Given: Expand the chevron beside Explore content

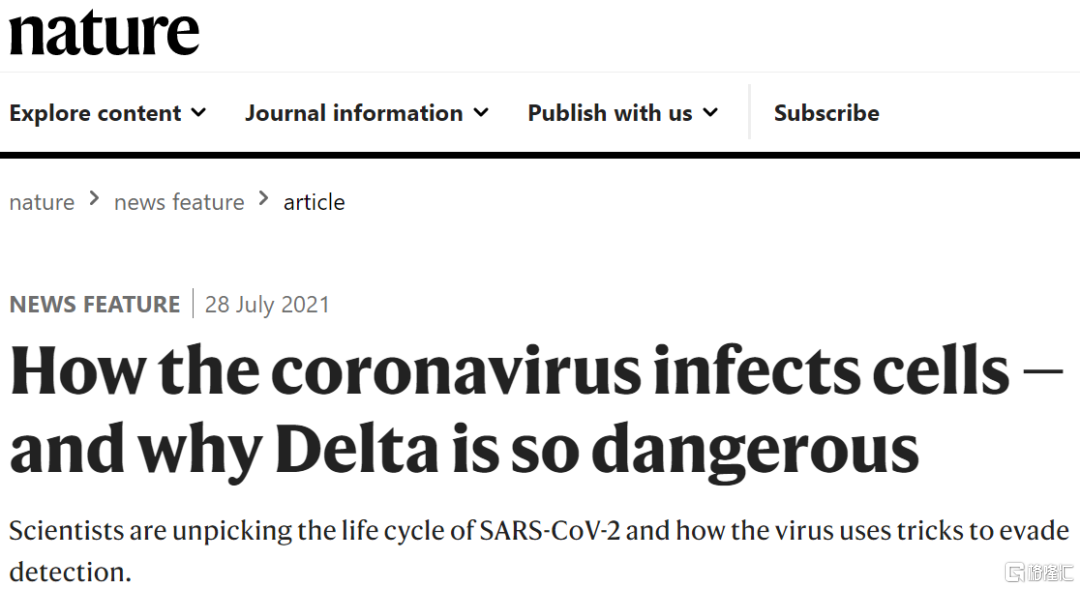Looking at the screenshot, I should [x=198, y=112].
